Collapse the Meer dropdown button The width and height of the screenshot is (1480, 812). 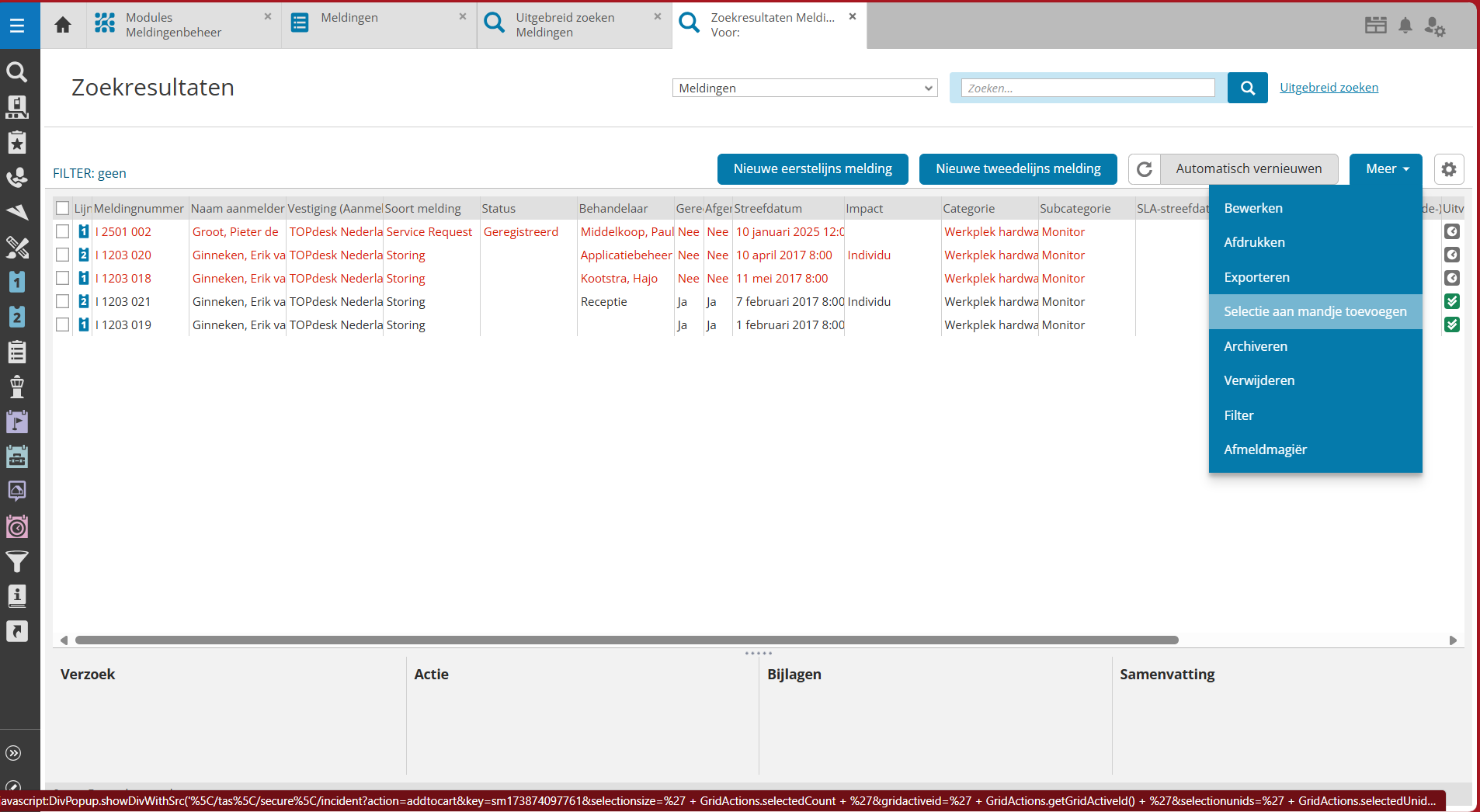pyautogui.click(x=1385, y=169)
